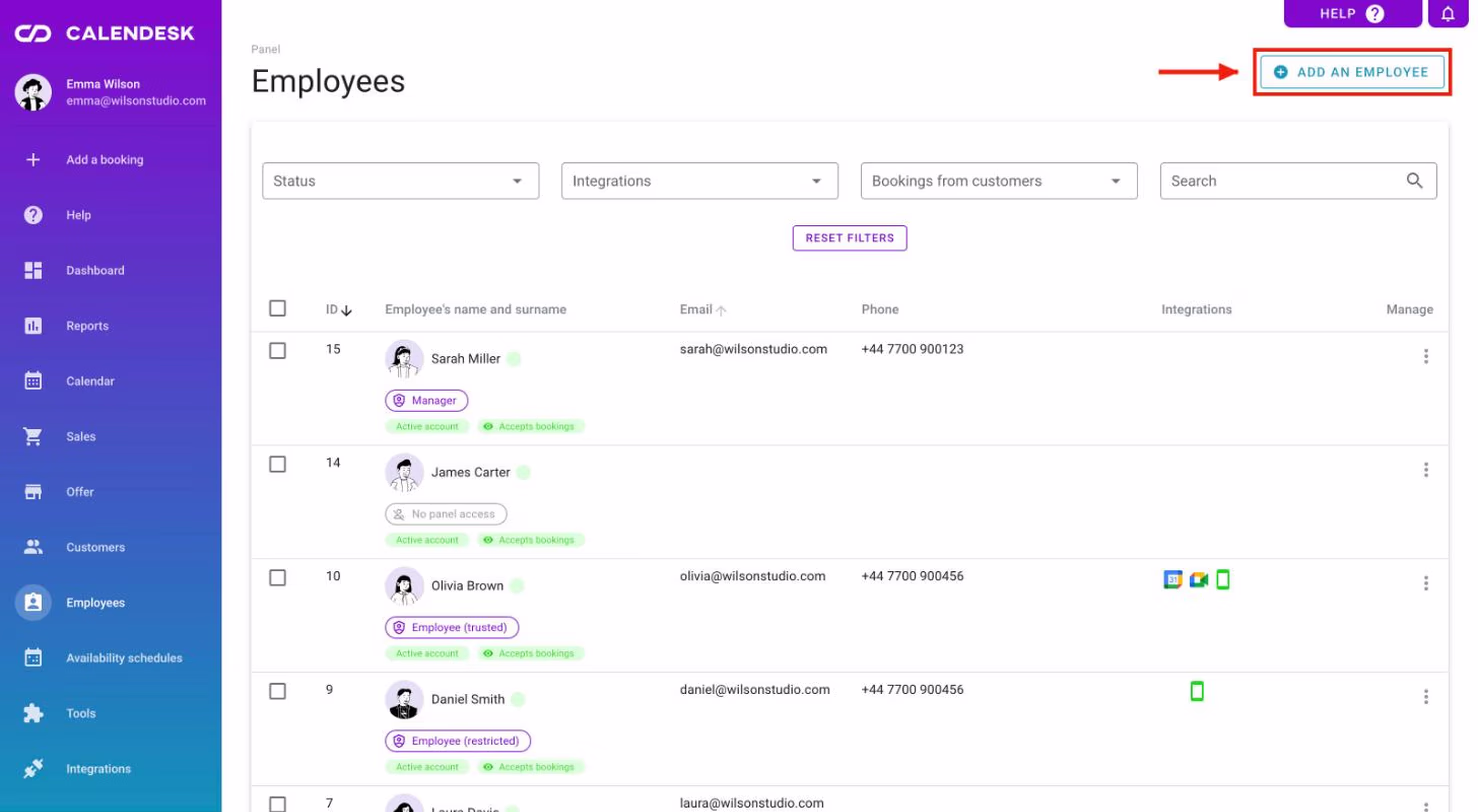Click the Add an Employee button

point(1351,72)
